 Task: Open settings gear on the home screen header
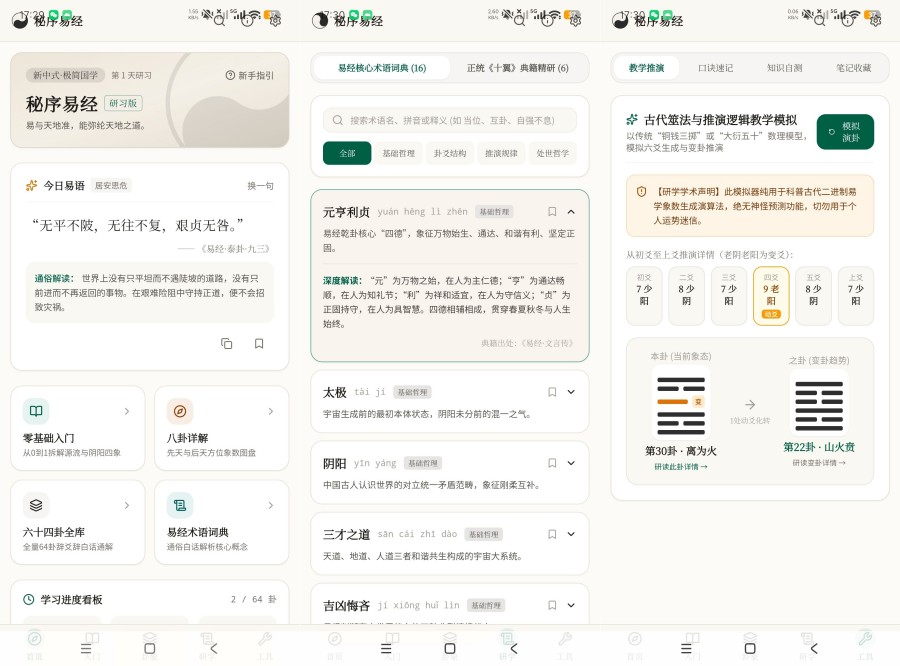pyautogui.click(x=275, y=21)
